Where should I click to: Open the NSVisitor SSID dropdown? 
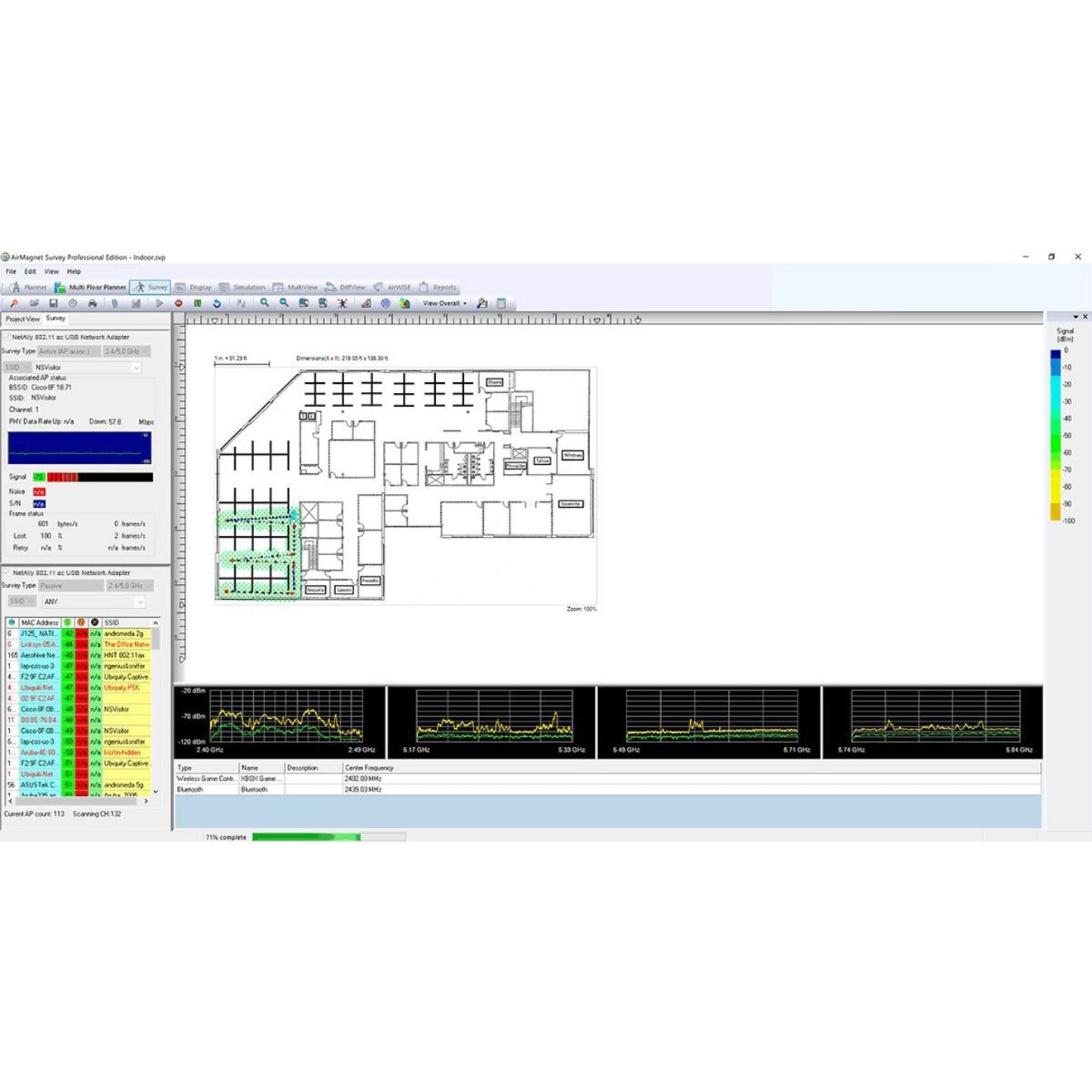[x=136, y=367]
